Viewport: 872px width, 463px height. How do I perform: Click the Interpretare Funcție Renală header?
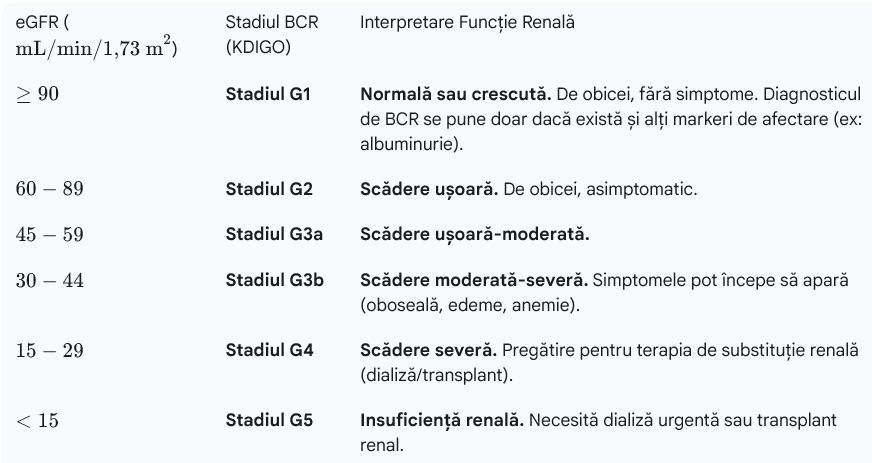tap(467, 22)
